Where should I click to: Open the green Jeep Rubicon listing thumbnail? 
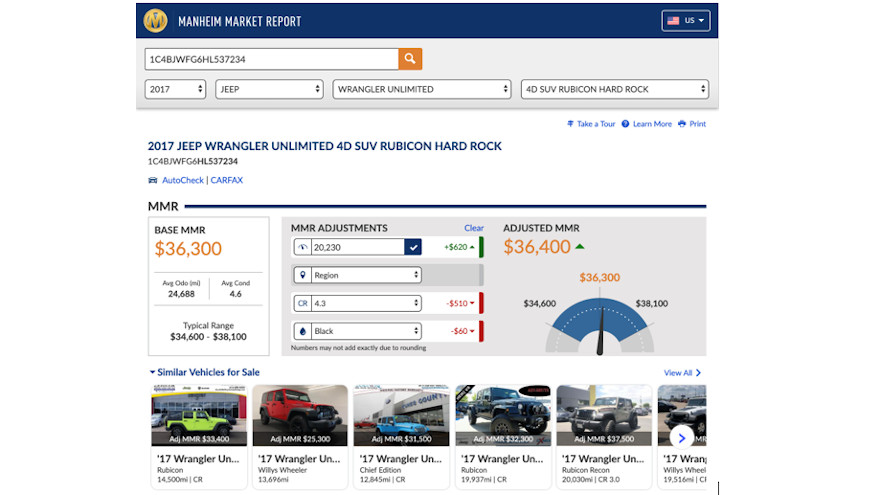click(x=199, y=415)
